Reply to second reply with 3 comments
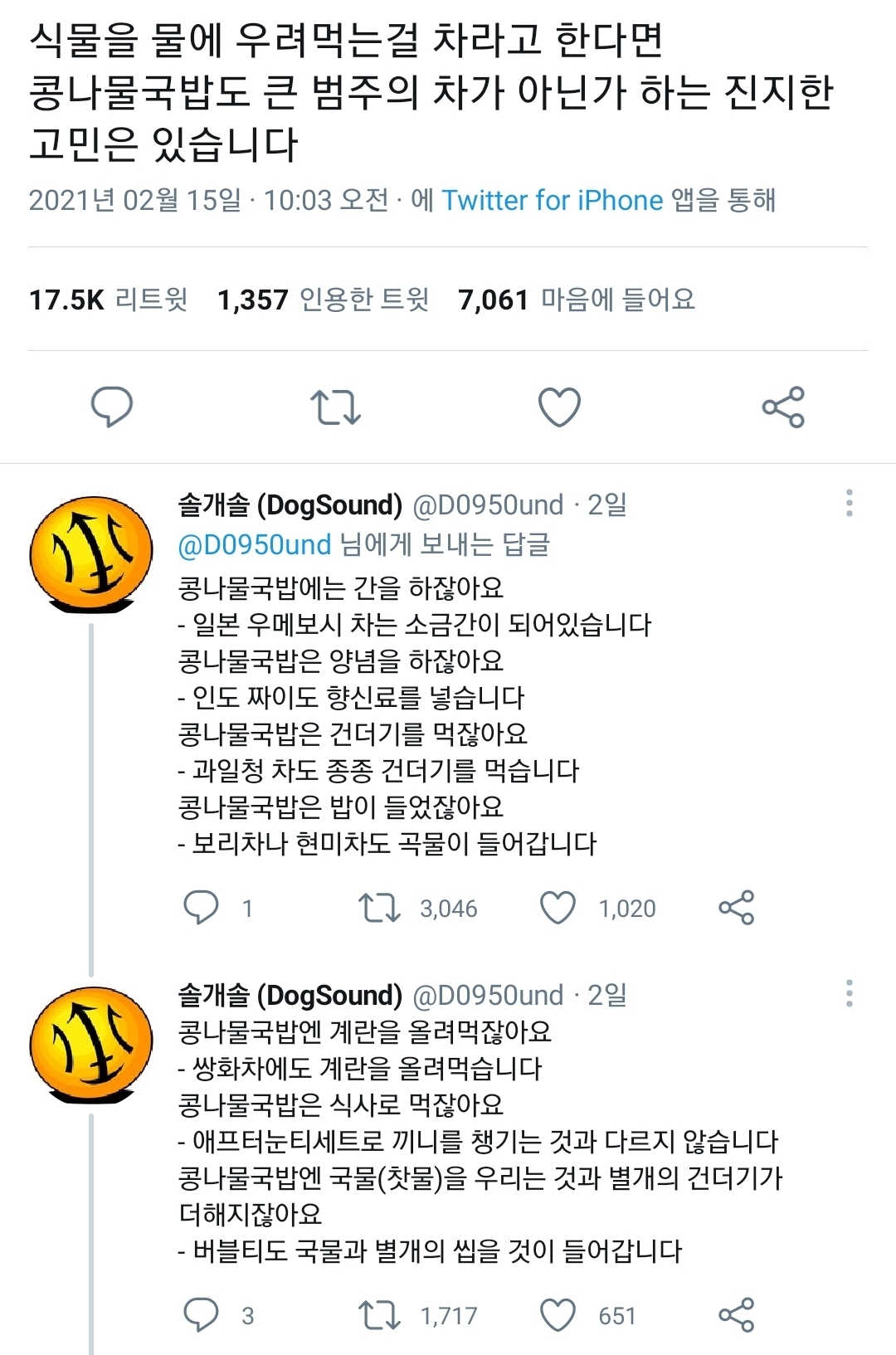 (x=201, y=1315)
